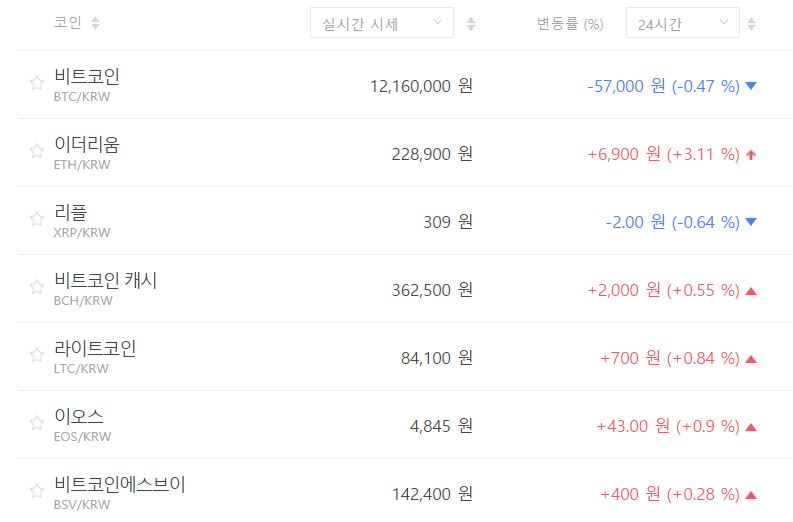
Task: Click the star icon beside EOS/KRW
Action: click(x=37, y=423)
